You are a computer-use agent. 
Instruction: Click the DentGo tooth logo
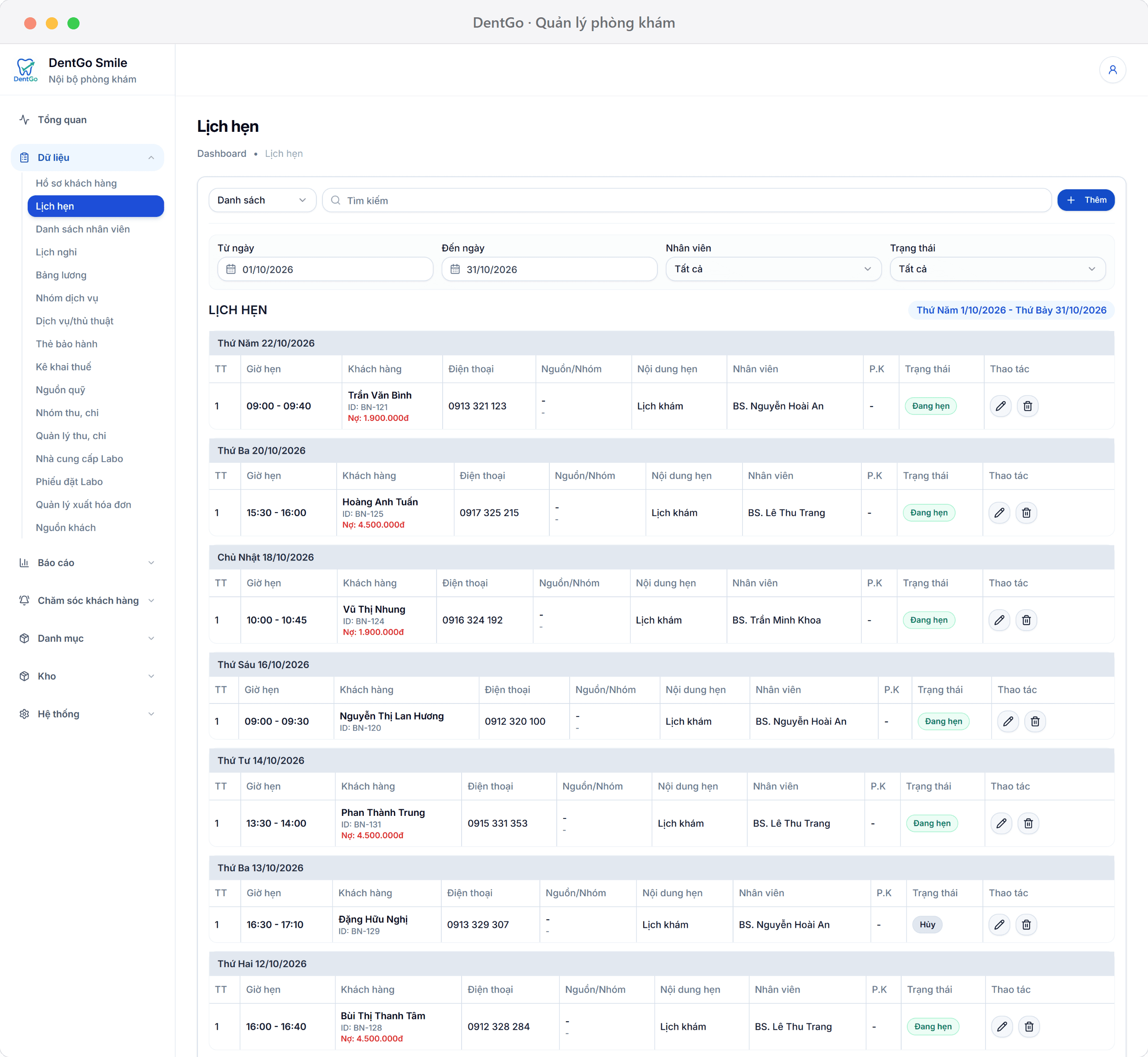(x=26, y=70)
